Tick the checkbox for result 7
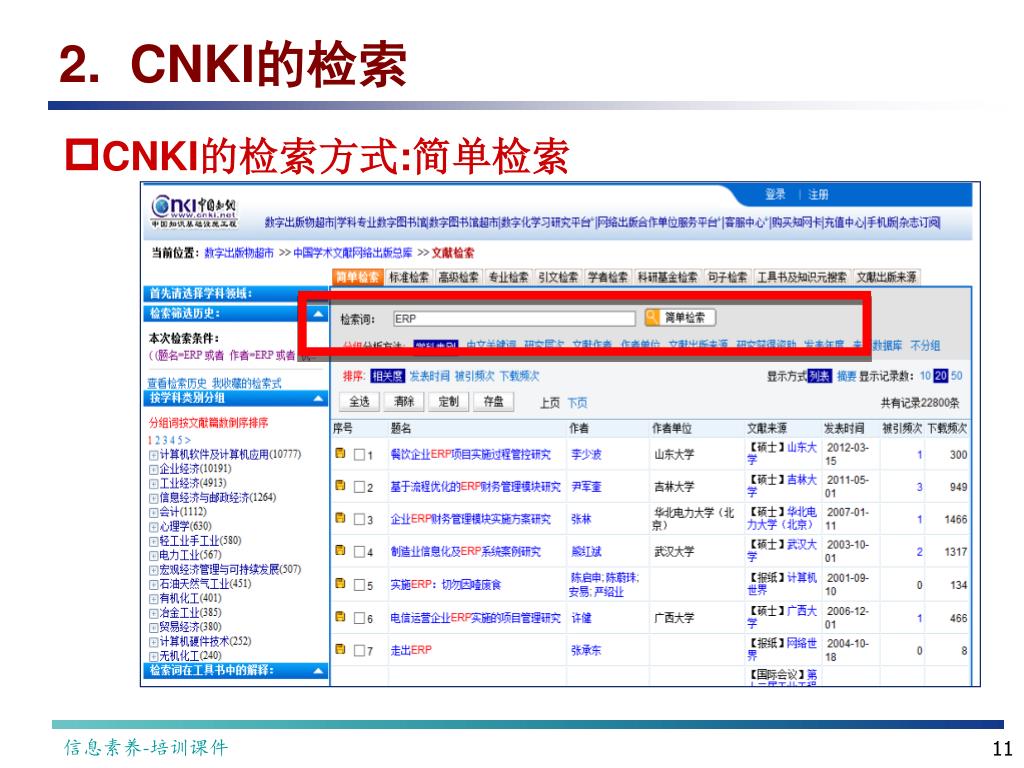This screenshot has width=1024, height=768. [359, 650]
